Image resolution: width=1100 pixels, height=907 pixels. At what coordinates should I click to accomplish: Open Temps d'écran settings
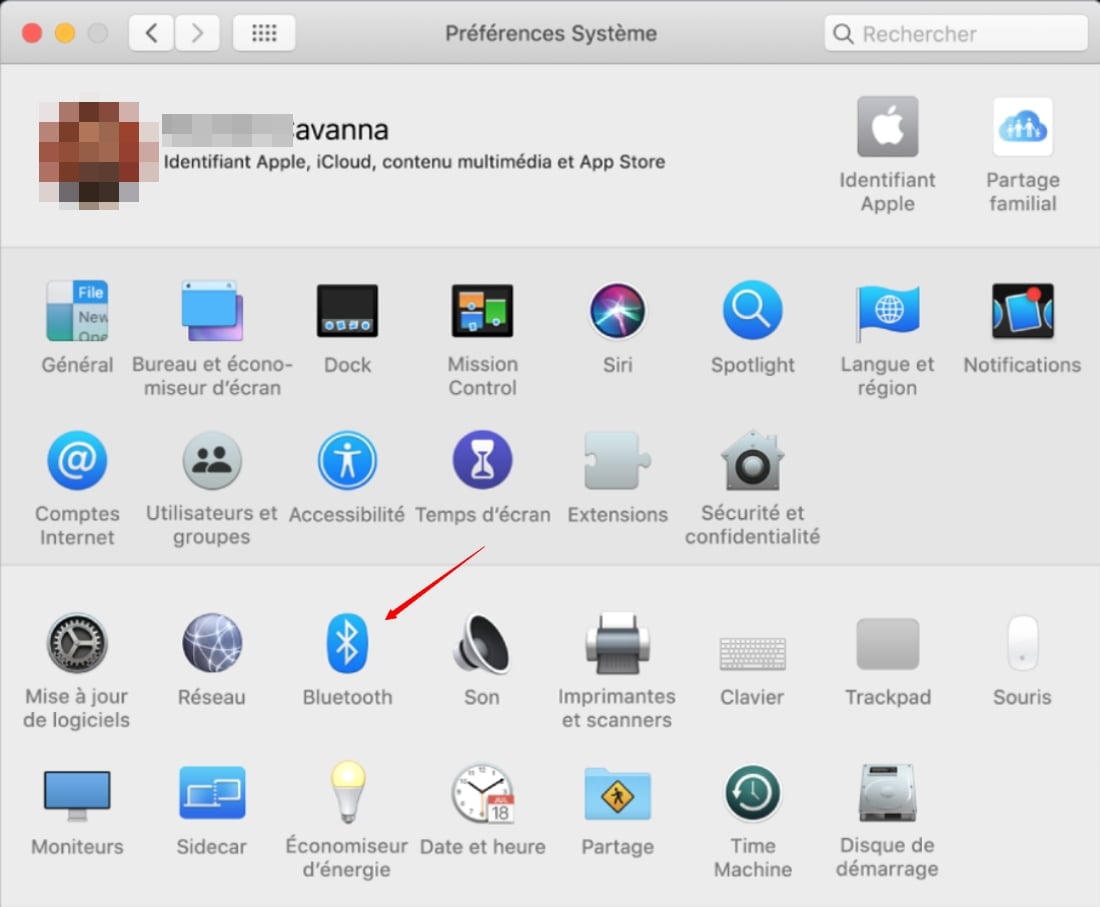tap(483, 460)
